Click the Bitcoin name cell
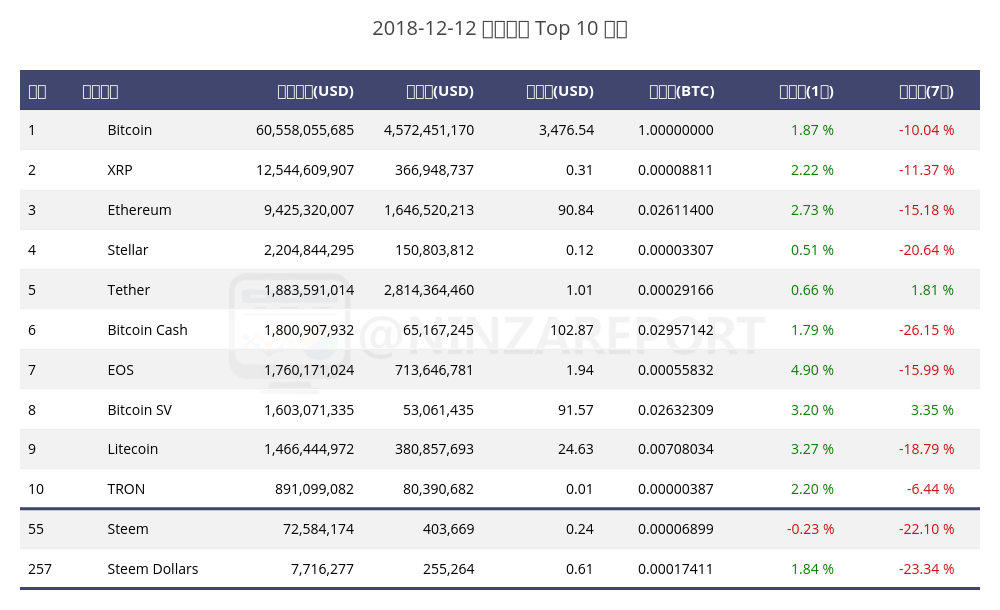Viewport: 1000px width, 610px height. click(129, 130)
